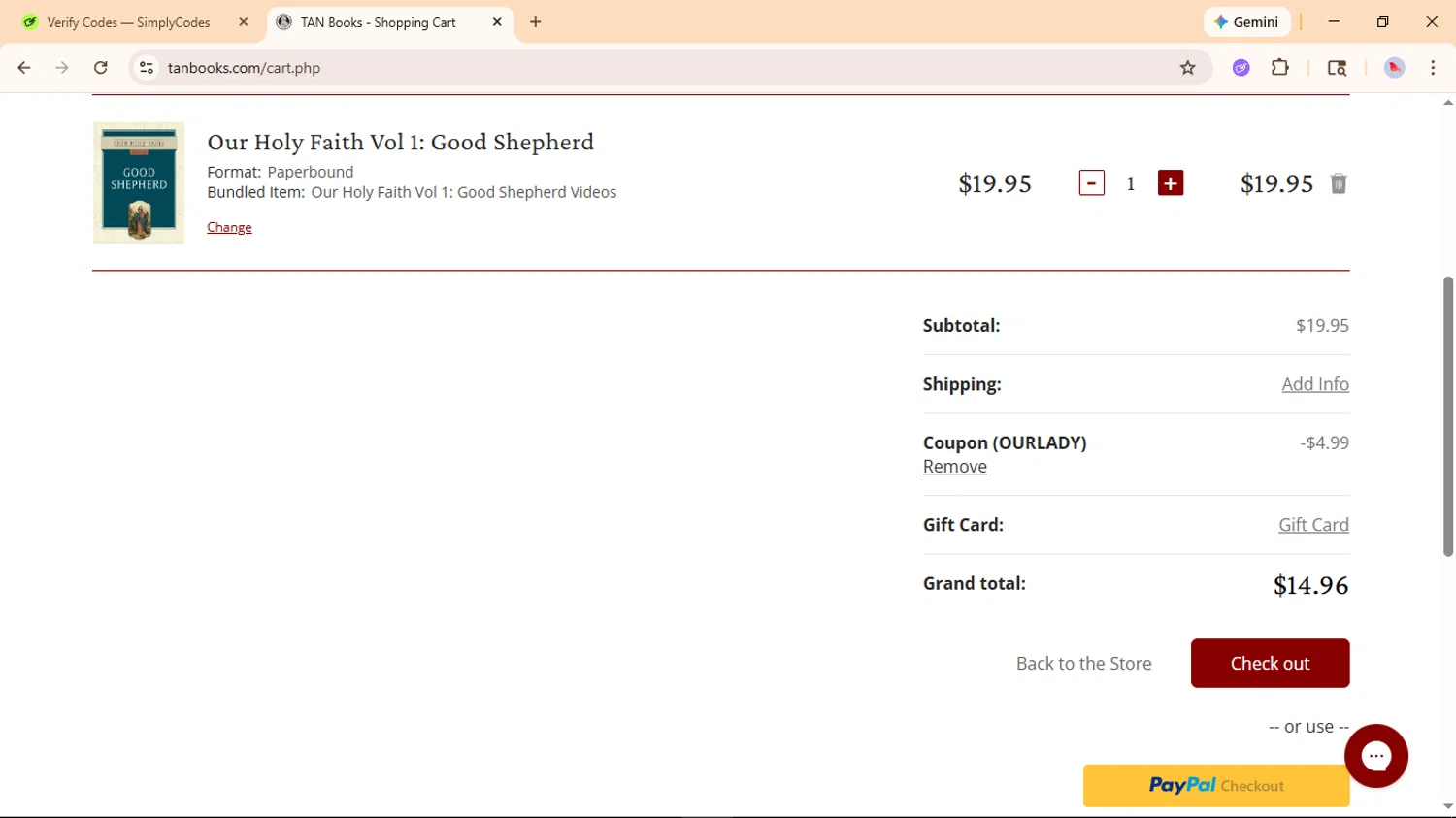Click the Check out button
The height and width of the screenshot is (818, 1456).
pos(1270,664)
